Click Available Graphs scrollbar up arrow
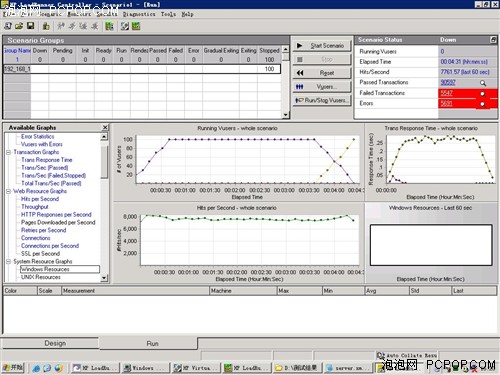The image size is (500, 375). click(104, 136)
